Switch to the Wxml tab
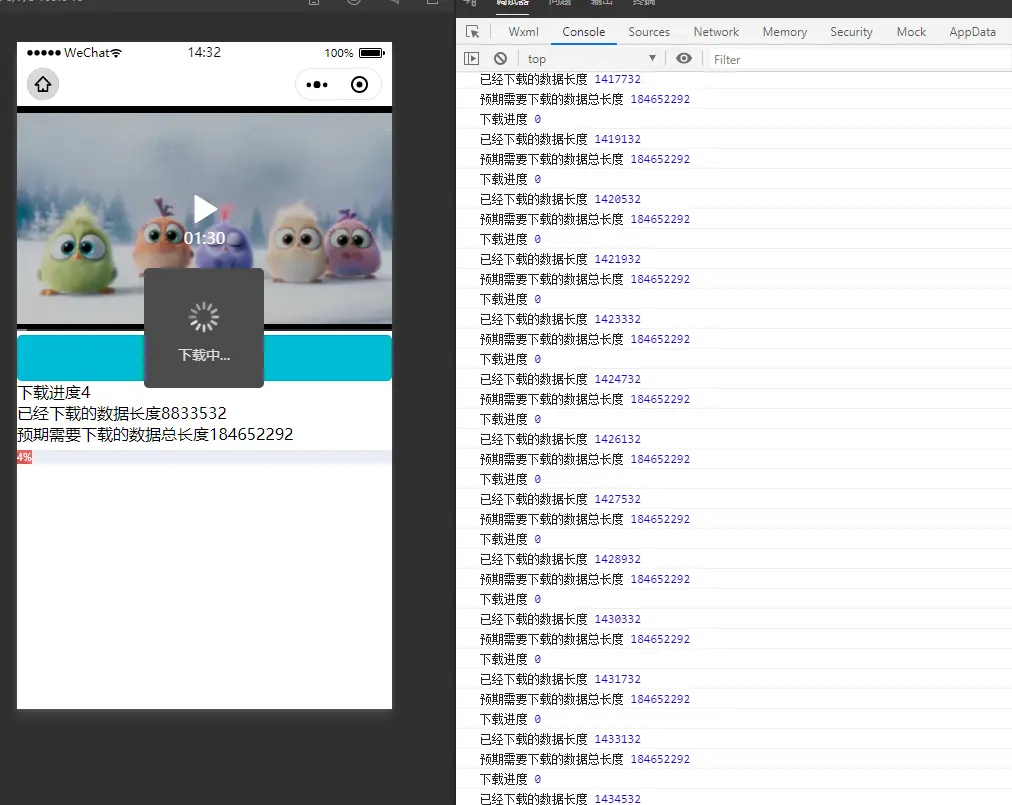 tap(523, 32)
